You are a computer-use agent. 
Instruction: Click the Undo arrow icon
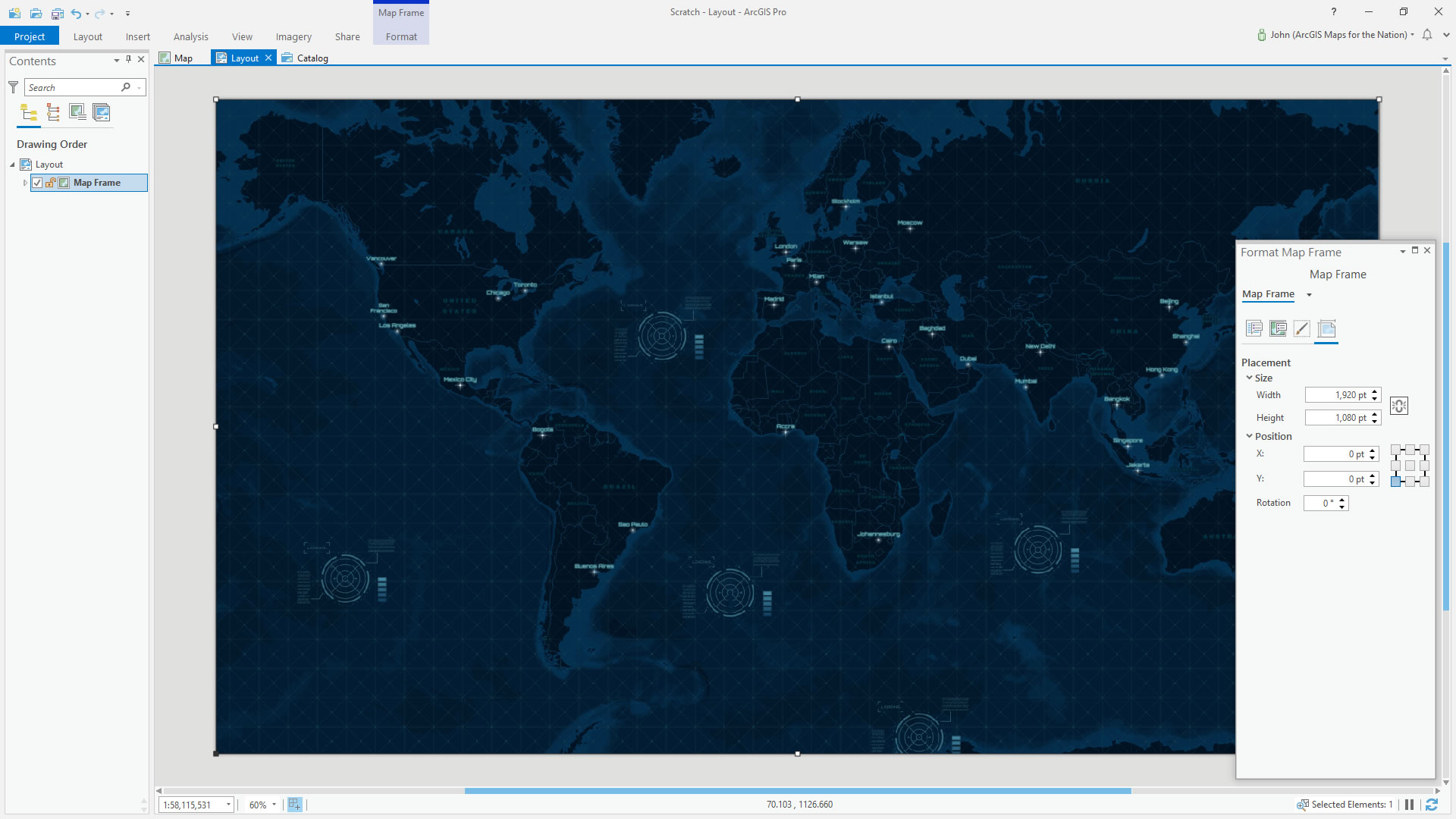[76, 13]
